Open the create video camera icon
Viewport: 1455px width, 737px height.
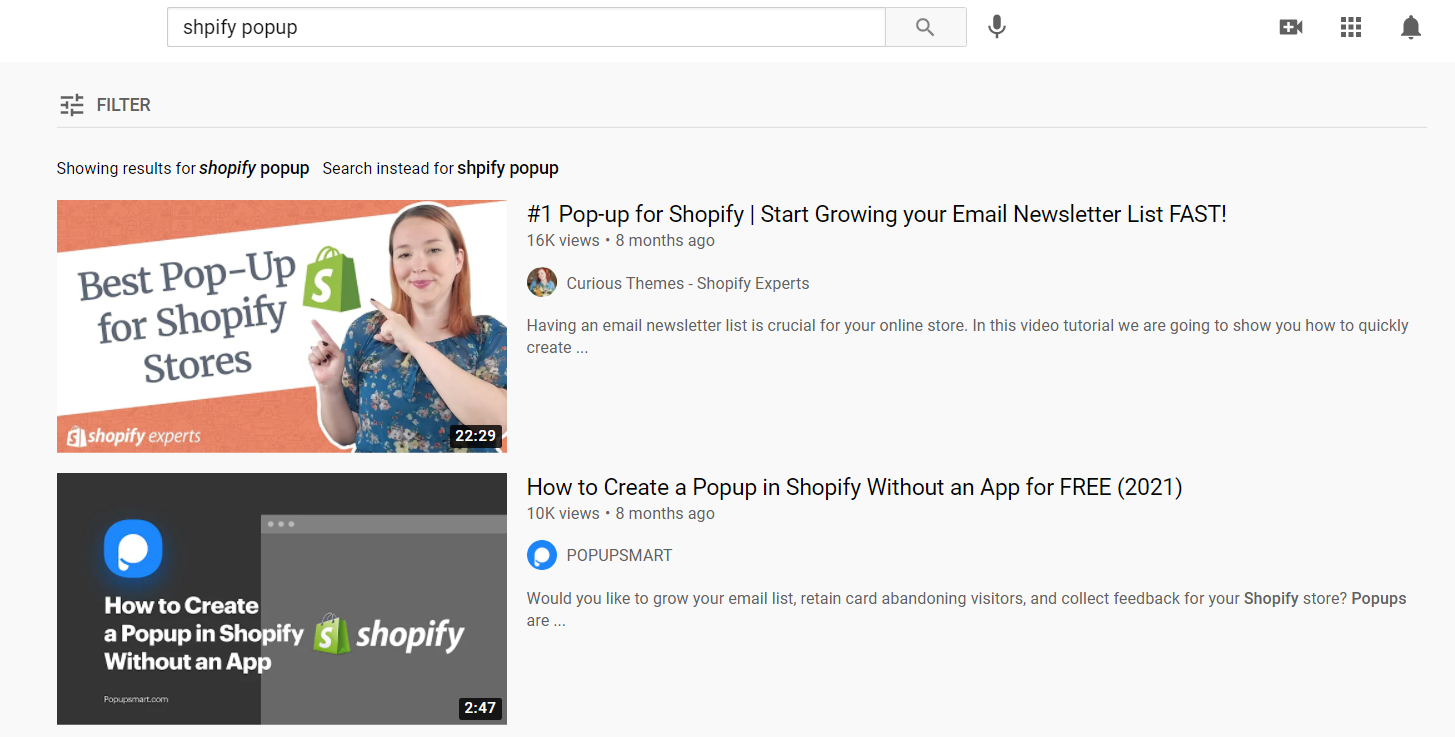(1291, 27)
